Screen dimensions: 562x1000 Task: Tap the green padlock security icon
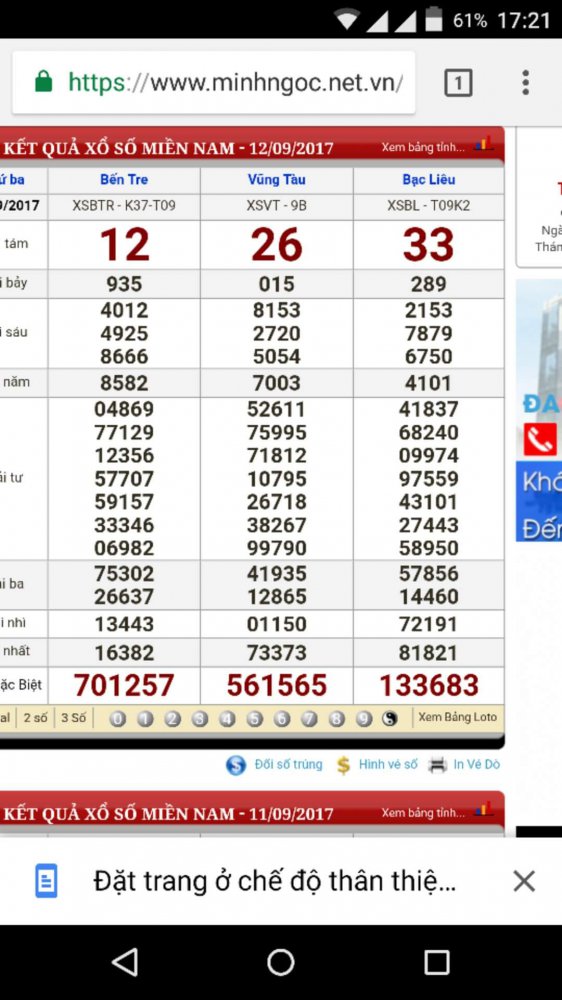pos(43,82)
